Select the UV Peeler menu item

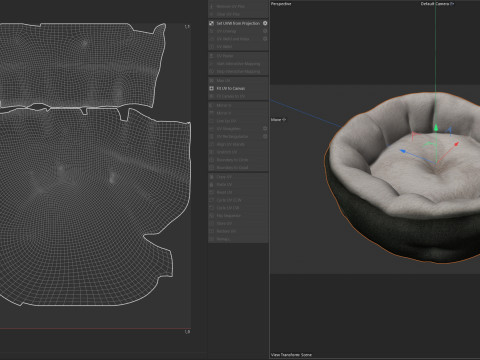point(238,56)
